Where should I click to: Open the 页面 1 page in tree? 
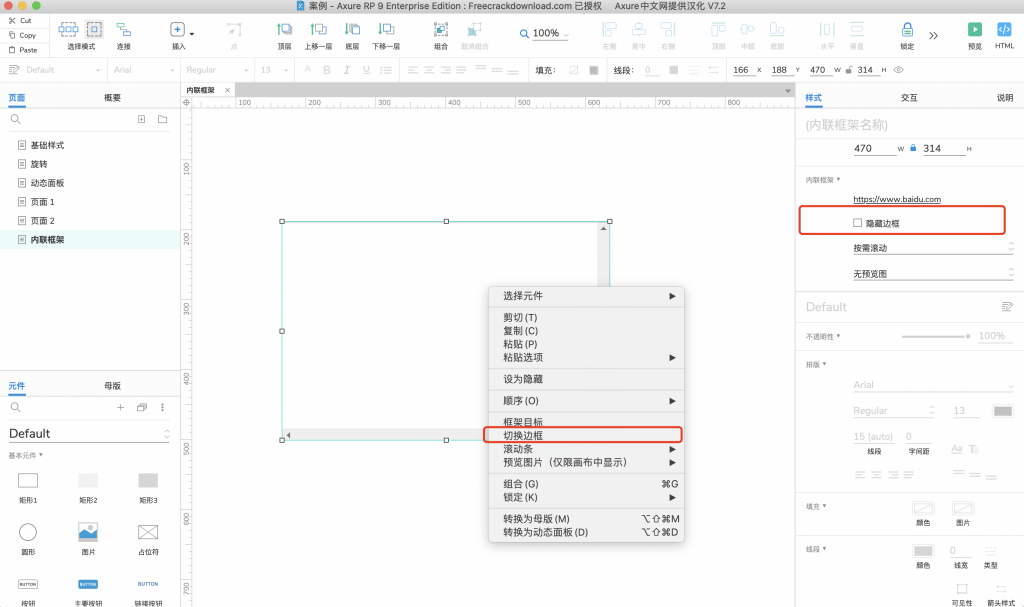click(x=42, y=202)
